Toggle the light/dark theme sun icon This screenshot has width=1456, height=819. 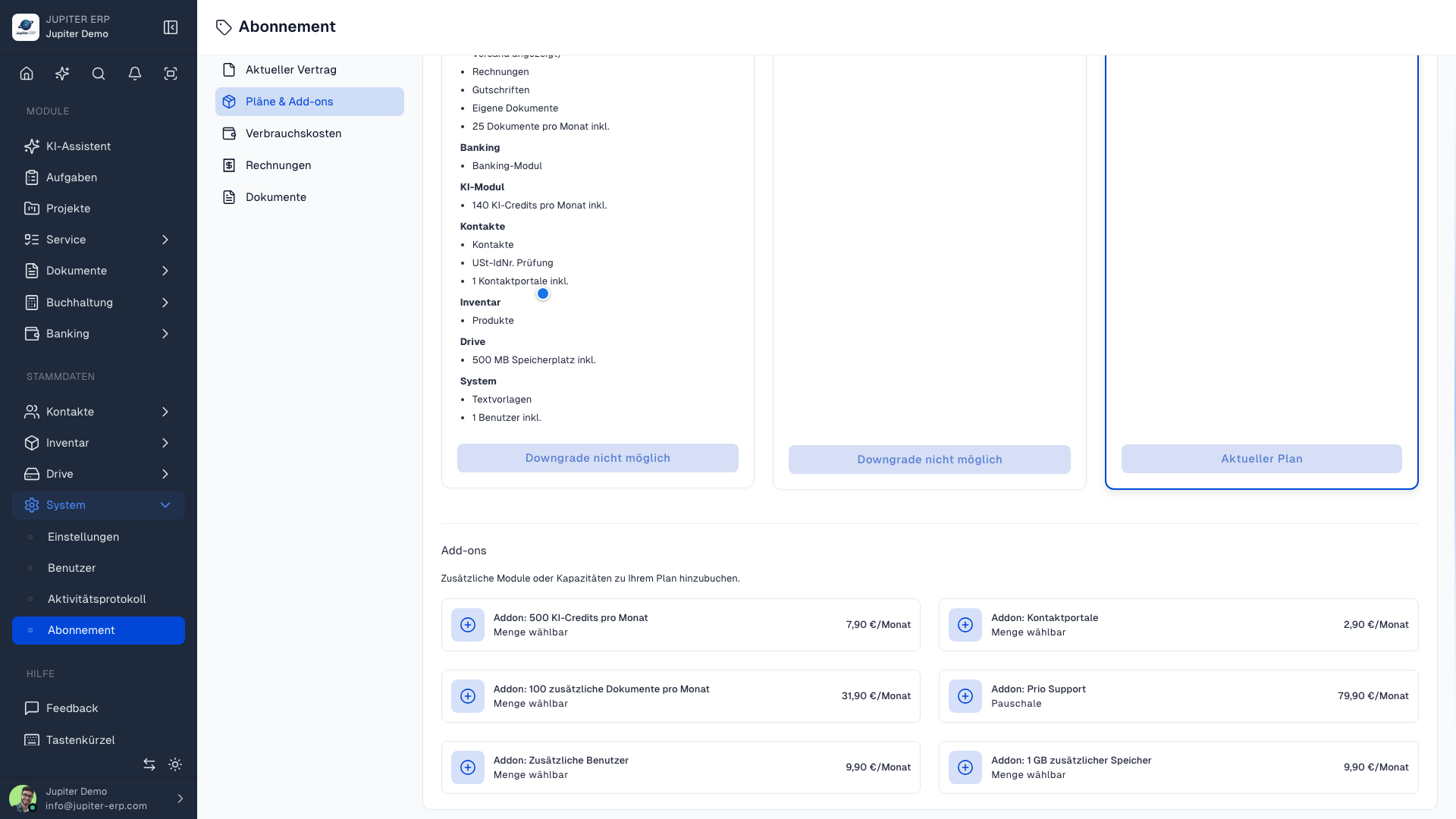175,764
